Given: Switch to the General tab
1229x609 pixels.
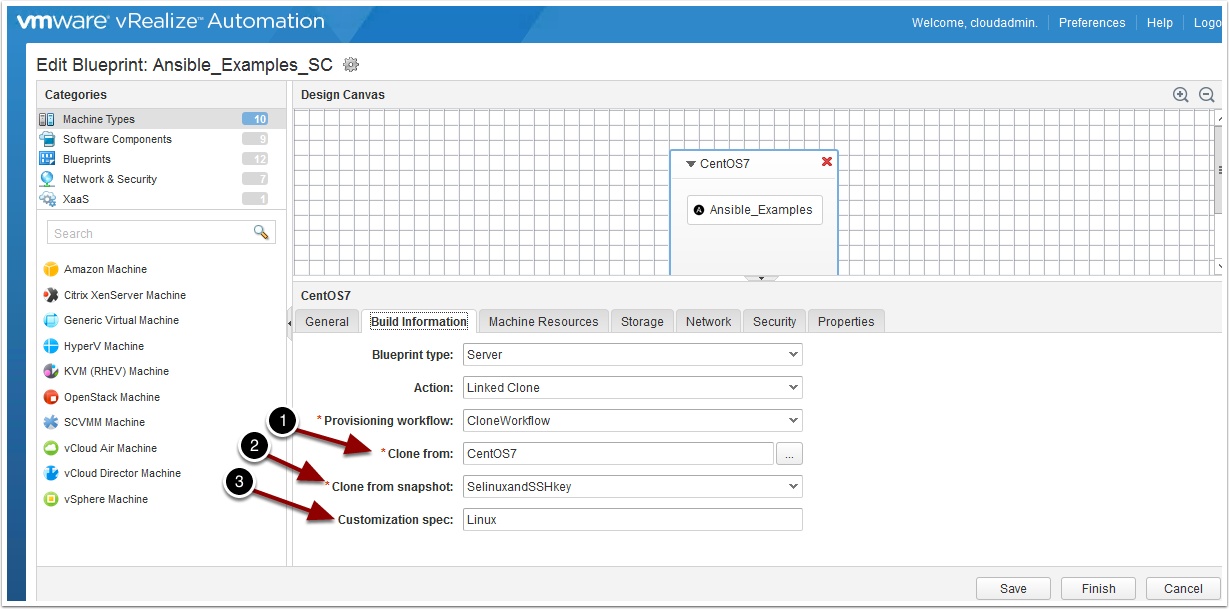Looking at the screenshot, I should point(327,321).
